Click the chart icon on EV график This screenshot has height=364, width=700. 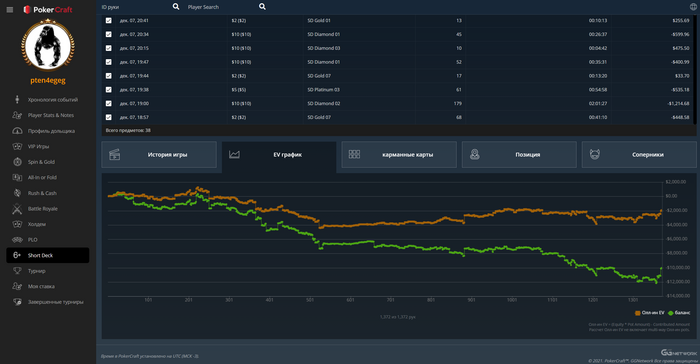click(234, 155)
